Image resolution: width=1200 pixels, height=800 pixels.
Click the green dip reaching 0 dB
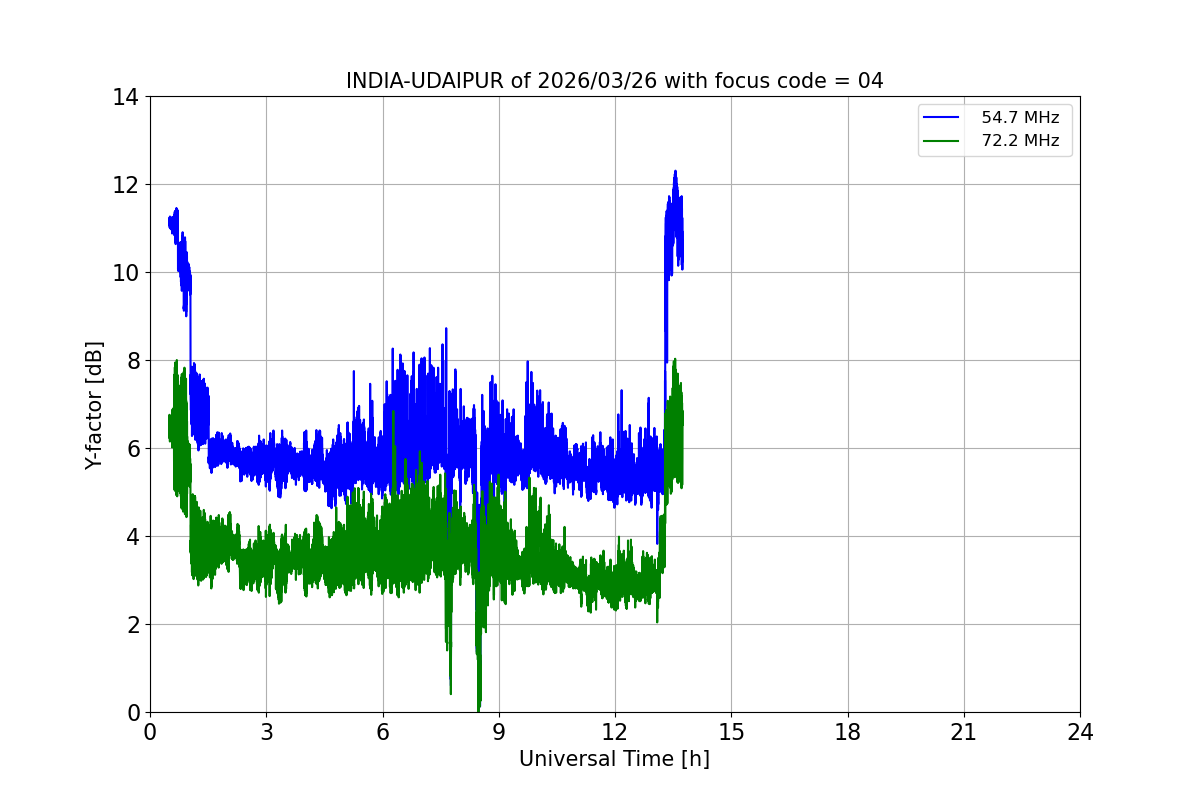pos(479,706)
